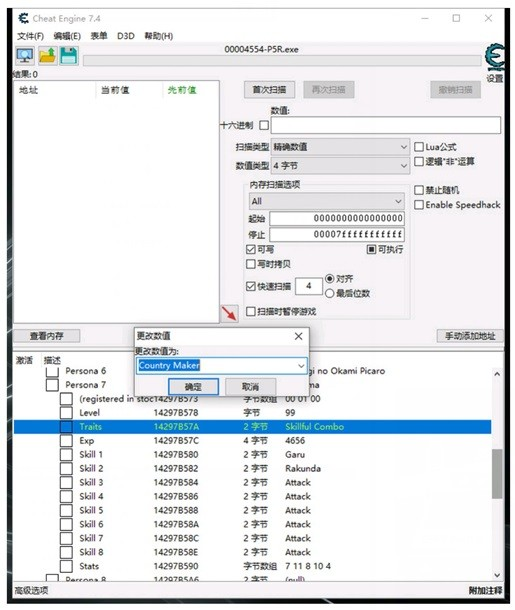515x610 pixels.
Task: Activate the Persona 6 checkbox
Action: tap(52, 371)
